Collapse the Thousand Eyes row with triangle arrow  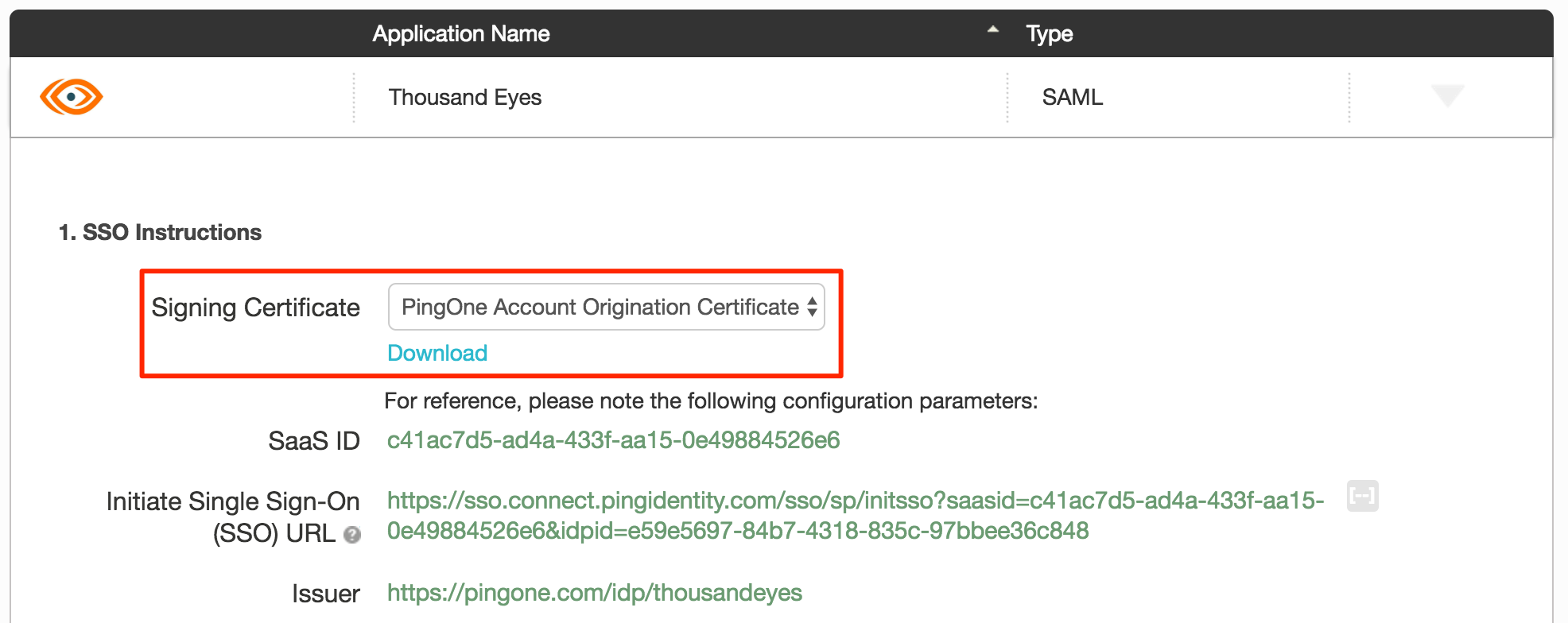(x=1447, y=96)
